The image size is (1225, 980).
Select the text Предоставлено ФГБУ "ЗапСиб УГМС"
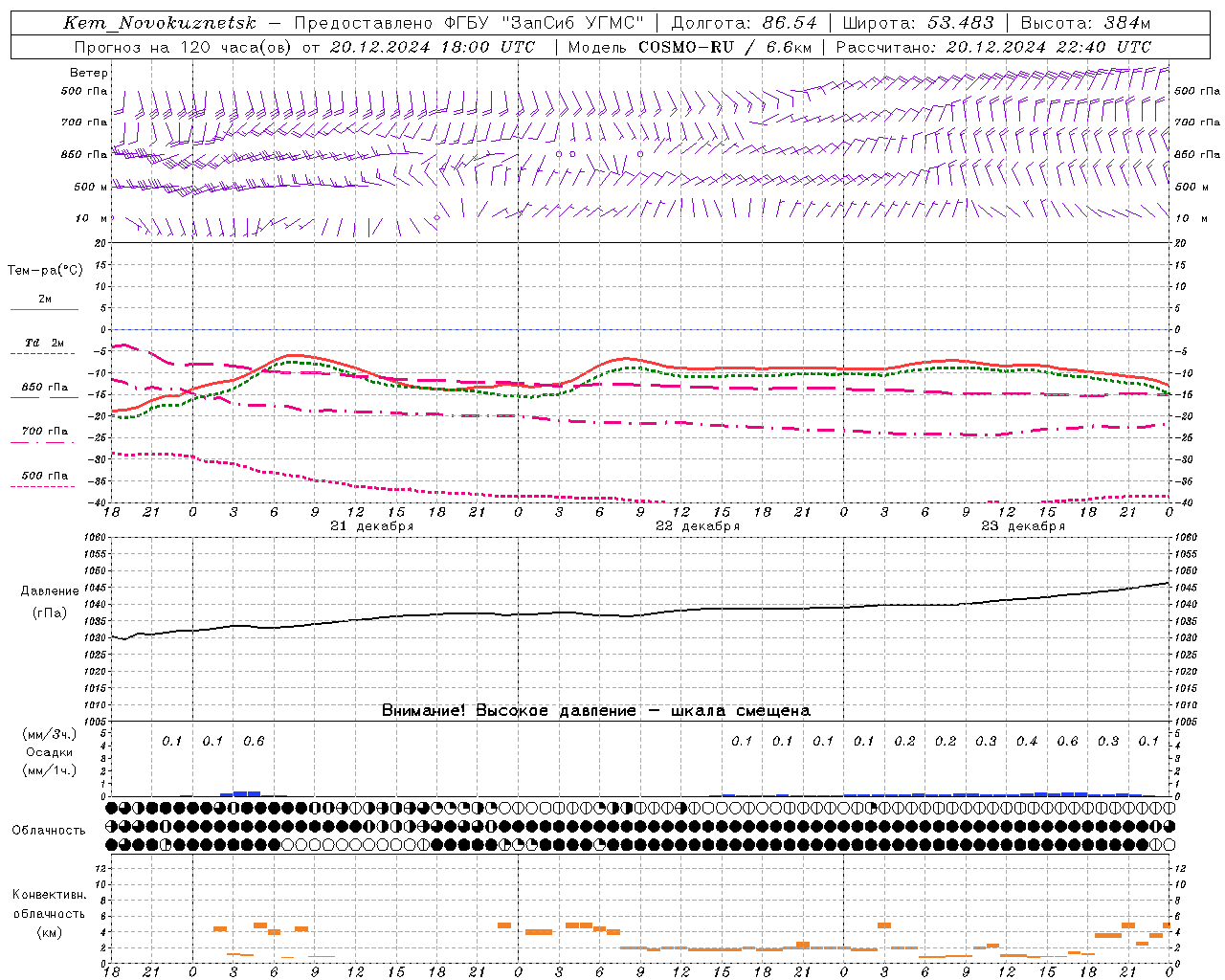point(469,23)
